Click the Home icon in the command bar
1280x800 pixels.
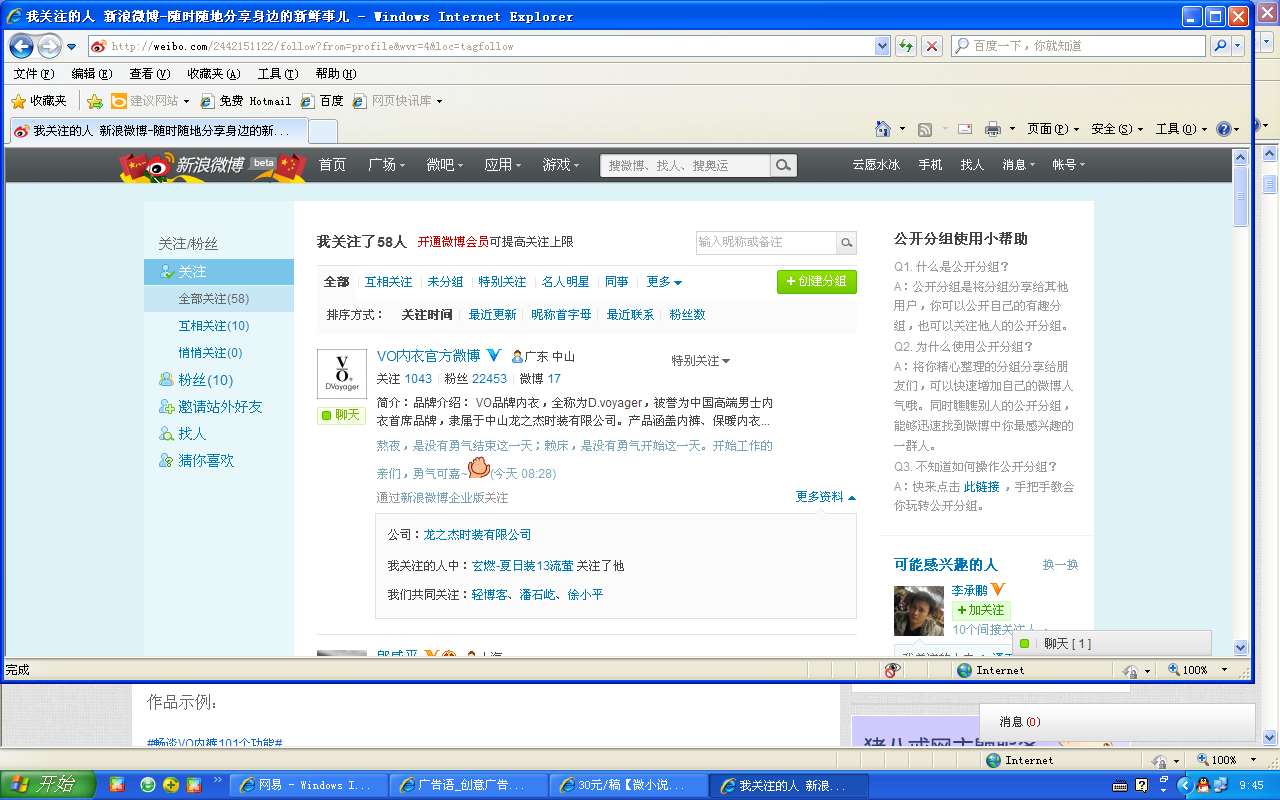point(883,129)
